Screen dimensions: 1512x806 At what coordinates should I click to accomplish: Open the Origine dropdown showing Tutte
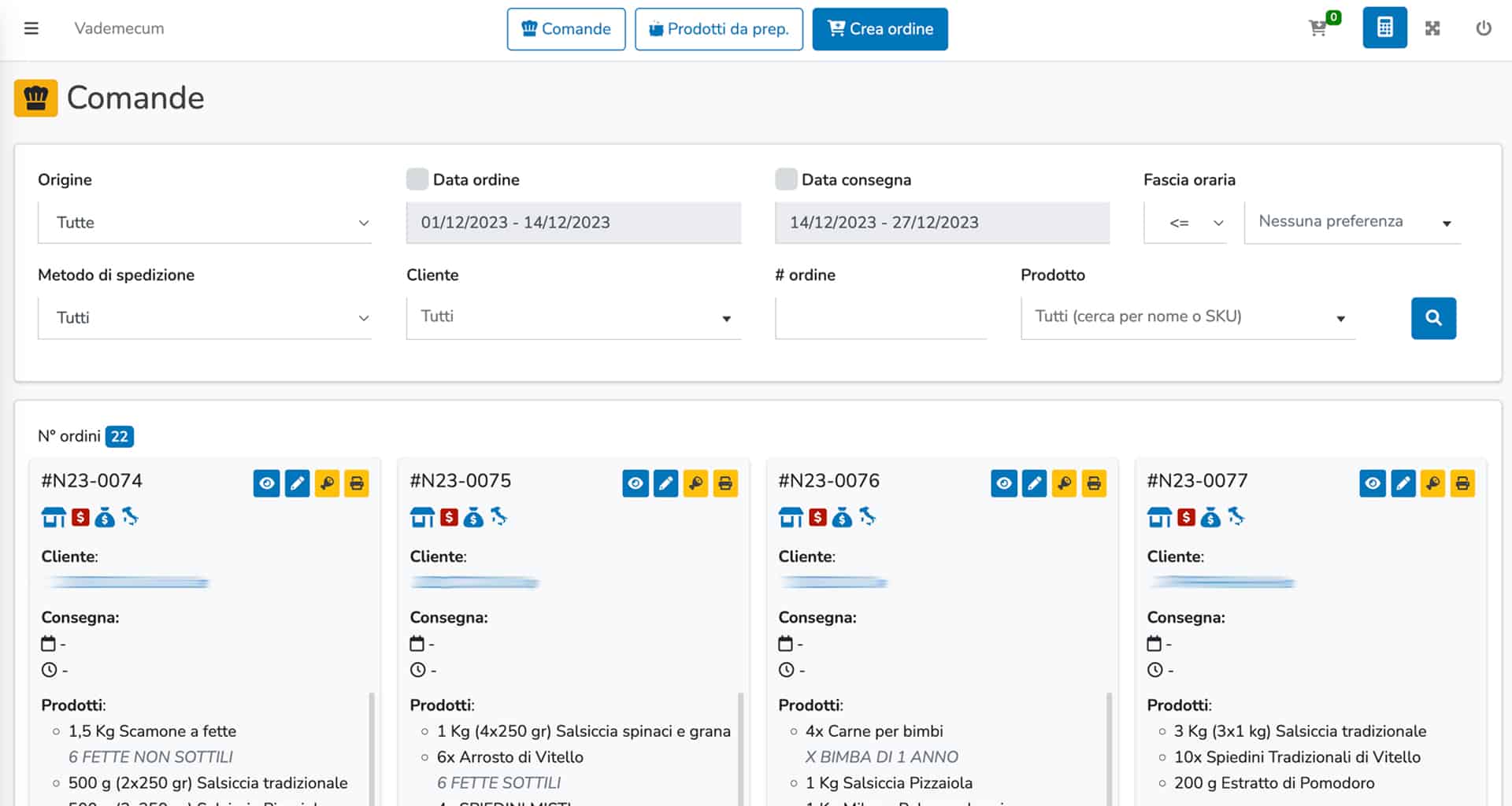(x=205, y=223)
